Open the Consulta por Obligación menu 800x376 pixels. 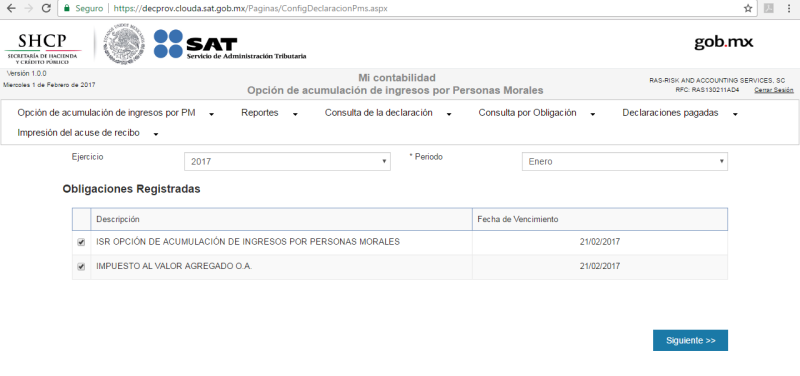(528, 113)
